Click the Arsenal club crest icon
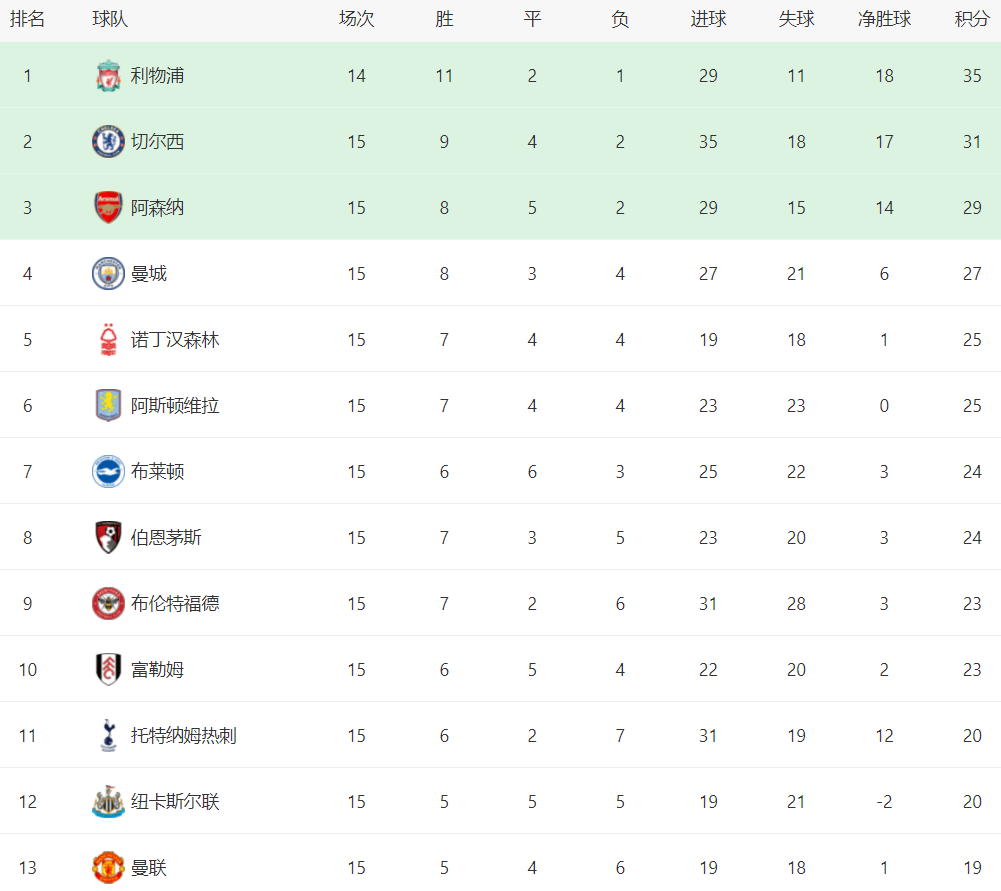 tap(109, 207)
